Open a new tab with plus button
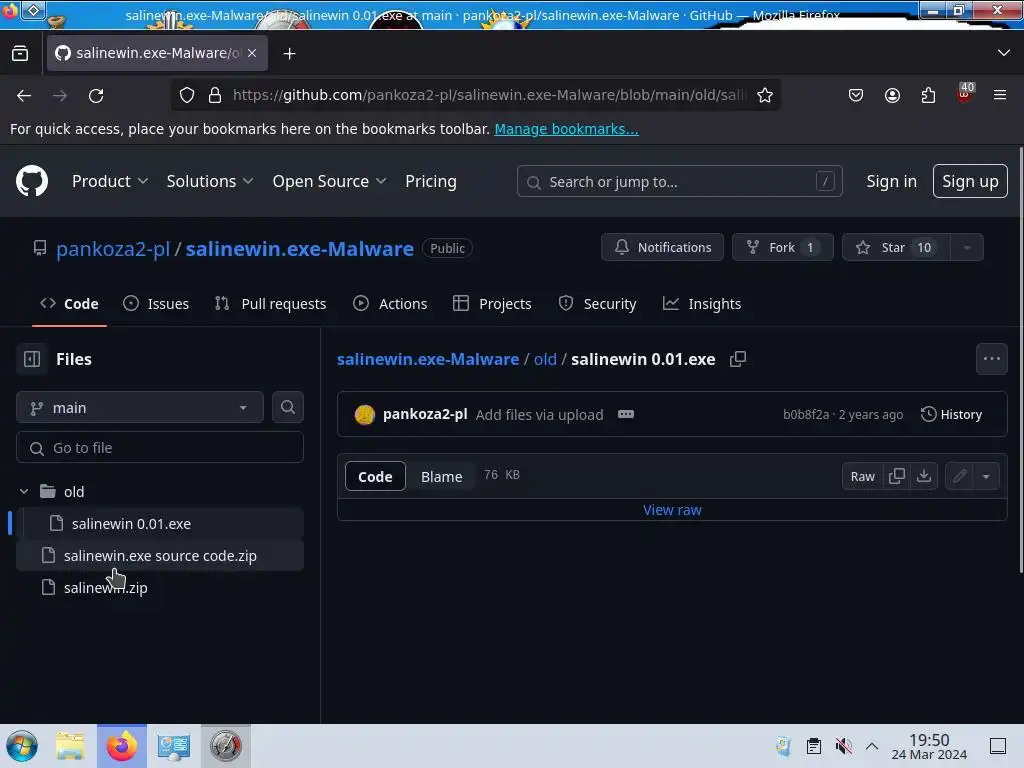 coord(289,54)
